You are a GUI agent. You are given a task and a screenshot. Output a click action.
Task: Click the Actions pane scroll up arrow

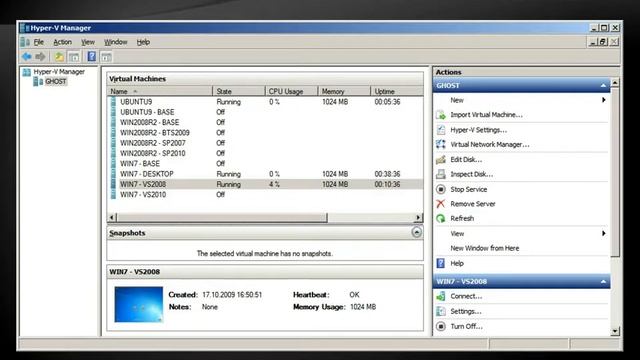tap(615, 83)
